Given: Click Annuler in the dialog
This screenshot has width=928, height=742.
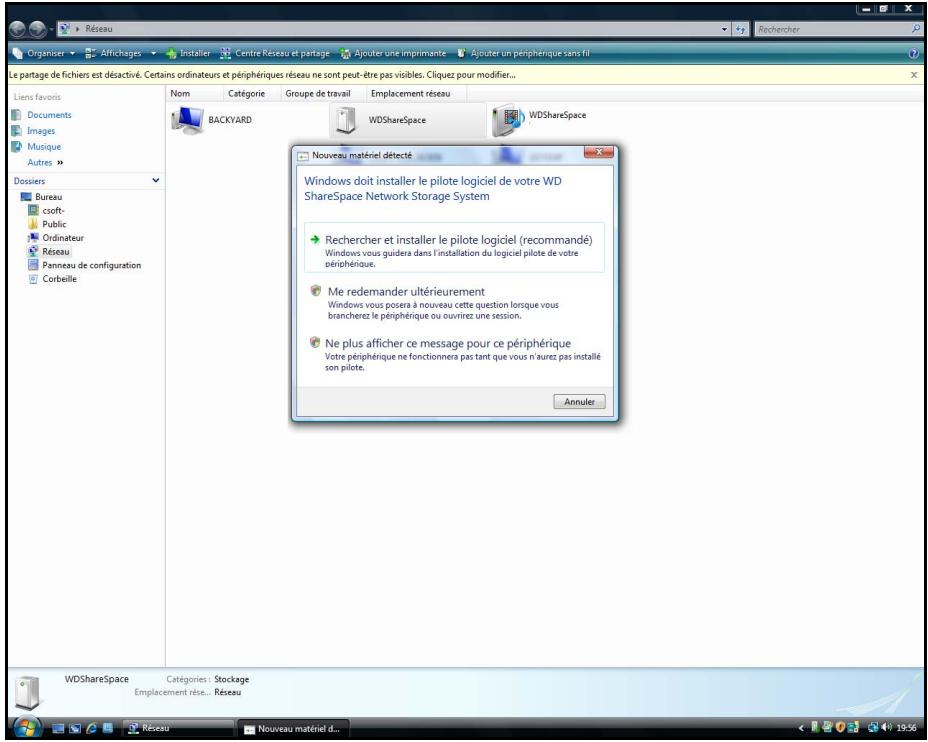Looking at the screenshot, I should 579,402.
